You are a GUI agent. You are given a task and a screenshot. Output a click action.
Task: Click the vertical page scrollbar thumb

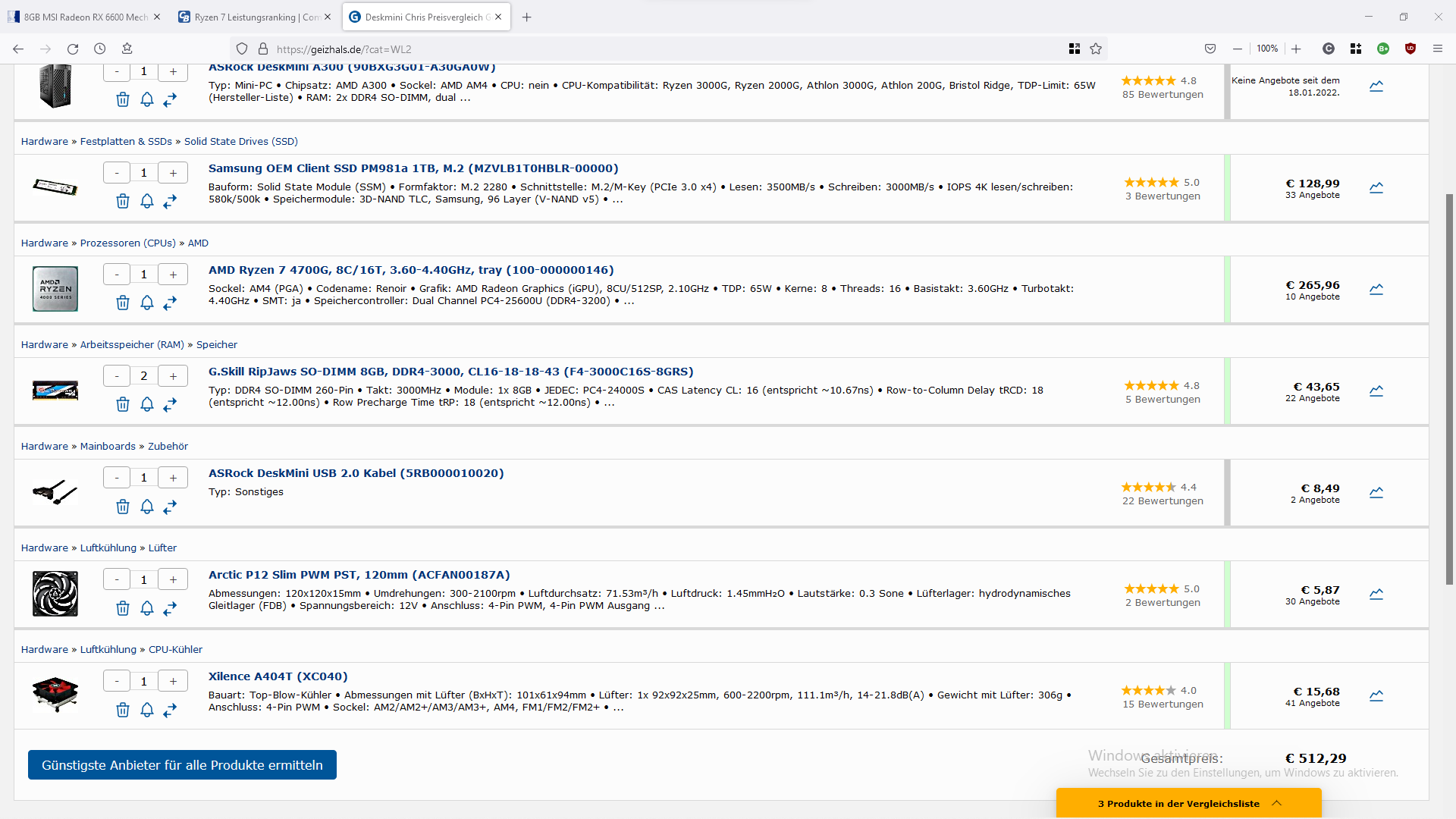1449,389
